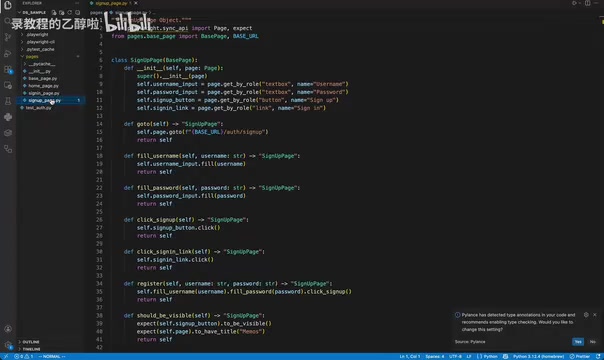
Task: Click line number 14 in the gutter
Action: coord(99,124)
